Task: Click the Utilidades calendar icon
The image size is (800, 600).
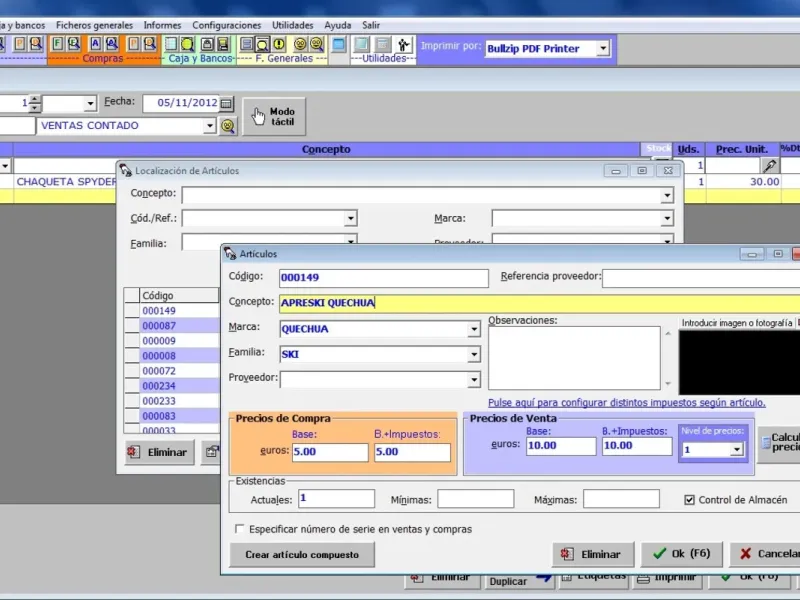Action: (383, 44)
